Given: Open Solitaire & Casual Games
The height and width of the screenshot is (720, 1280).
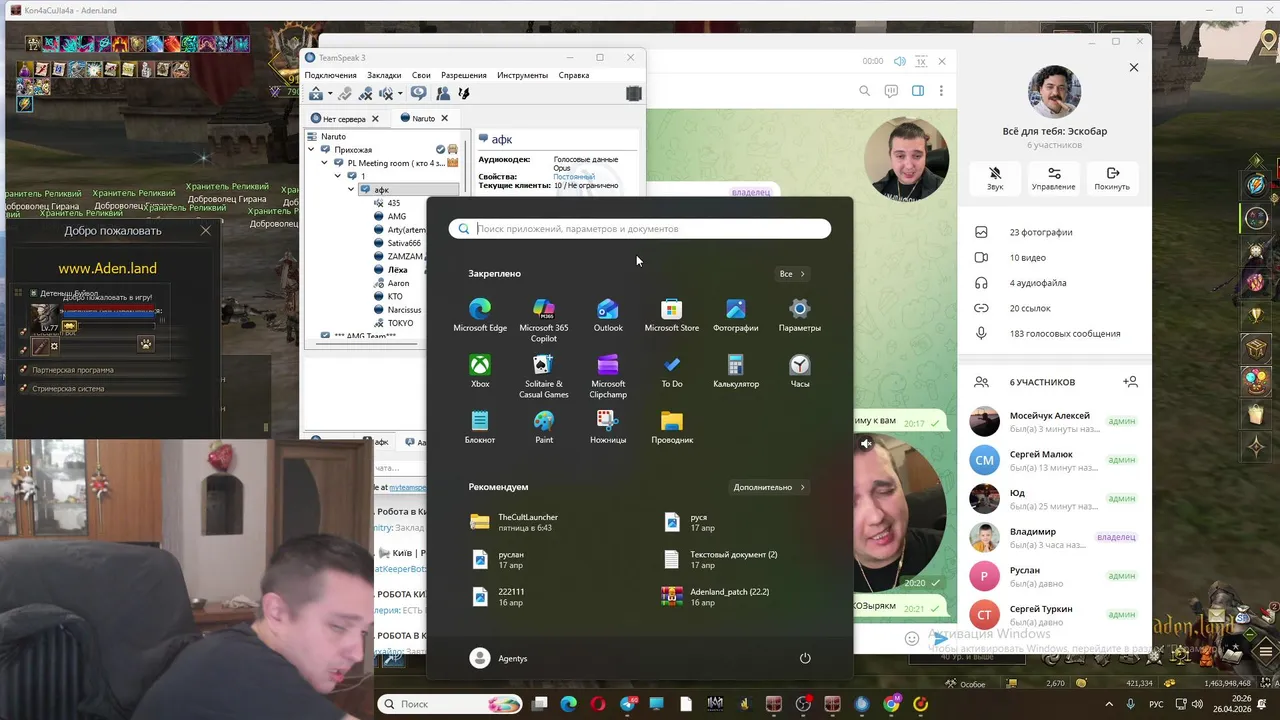Looking at the screenshot, I should point(544,375).
